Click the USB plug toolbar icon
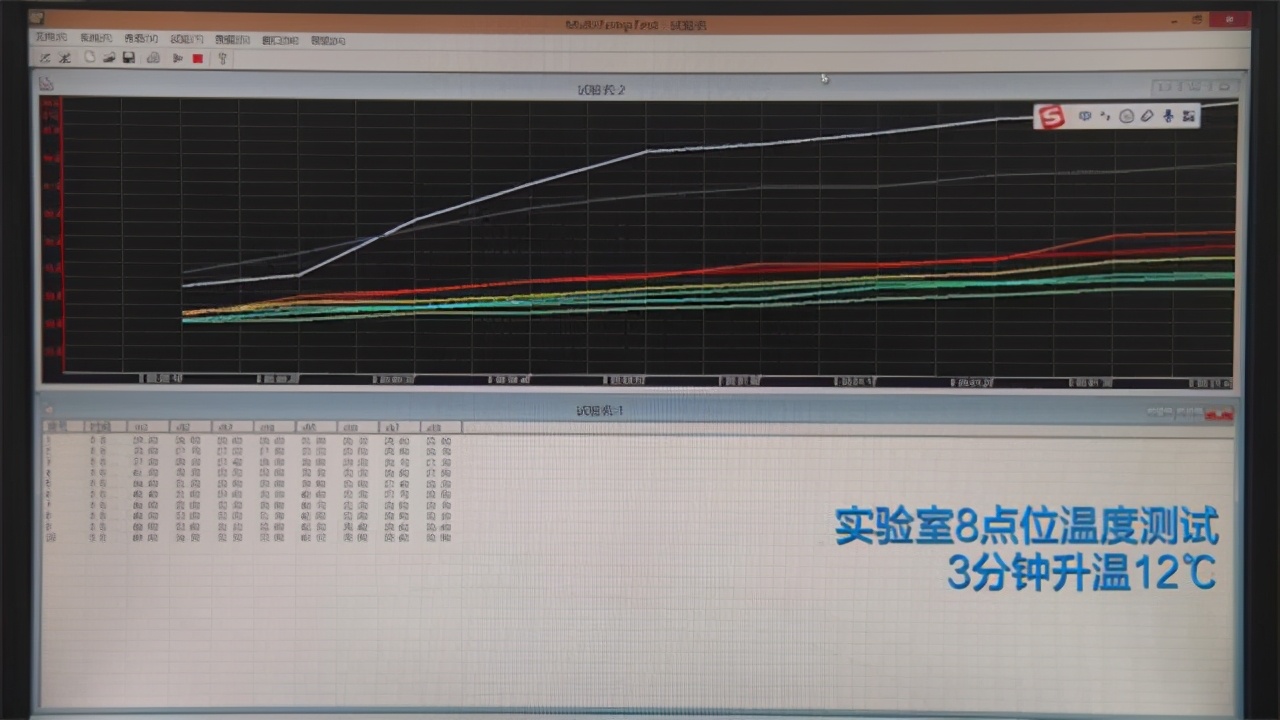The width and height of the screenshot is (1280, 720). (x=223, y=58)
